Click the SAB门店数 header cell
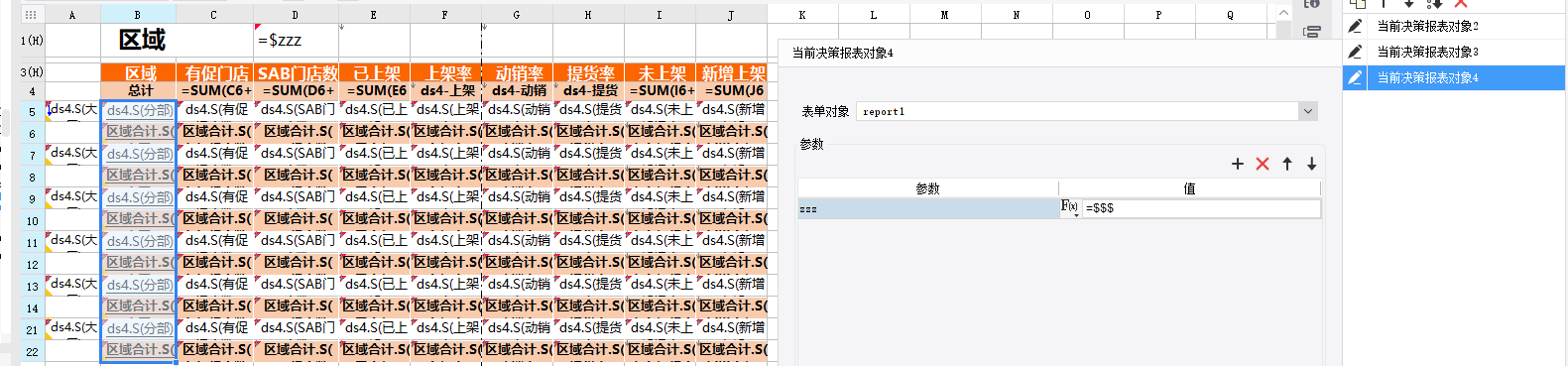The height and width of the screenshot is (366, 1568). pos(297,72)
